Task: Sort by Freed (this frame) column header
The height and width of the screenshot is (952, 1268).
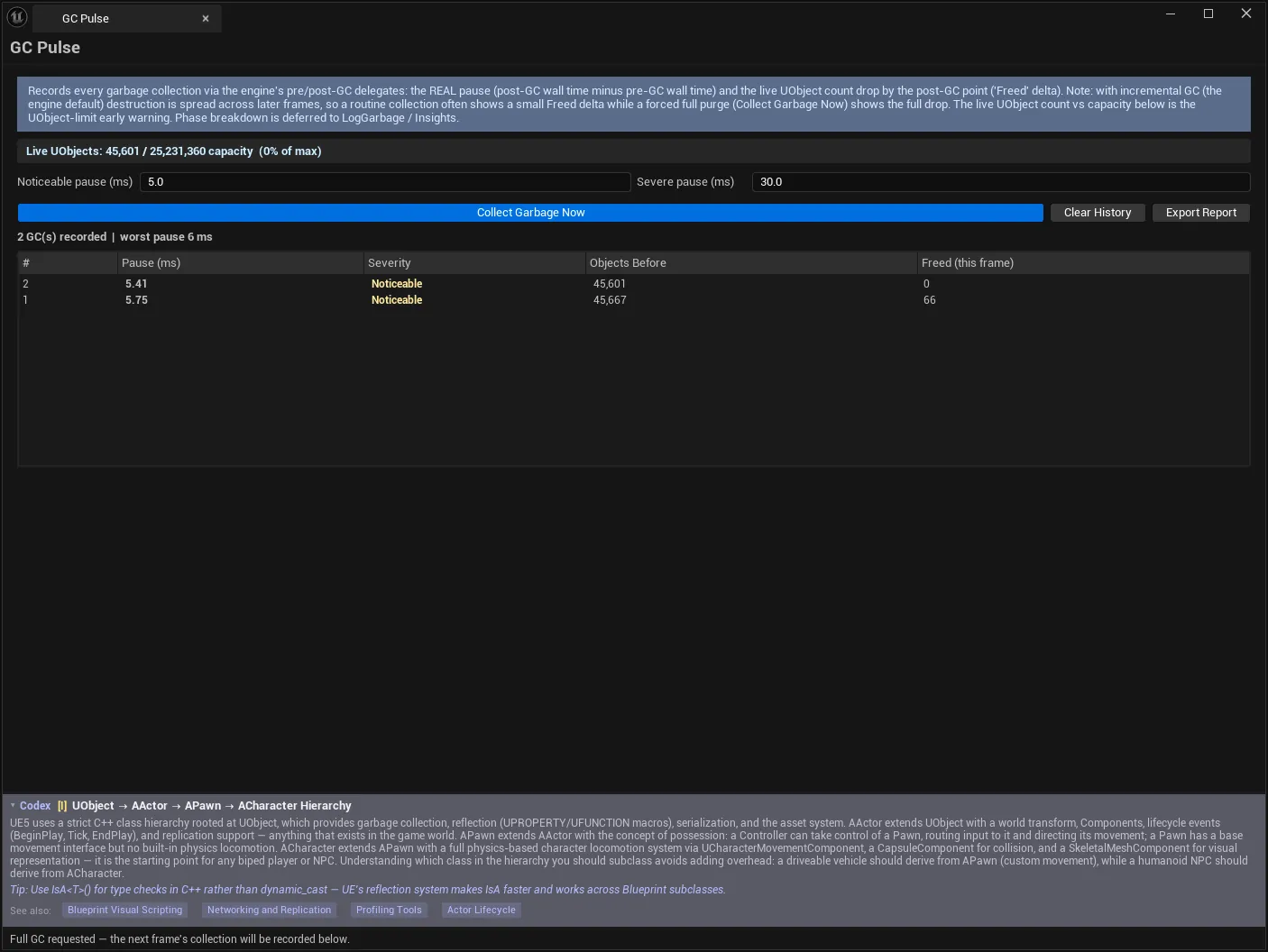Action: point(1083,263)
